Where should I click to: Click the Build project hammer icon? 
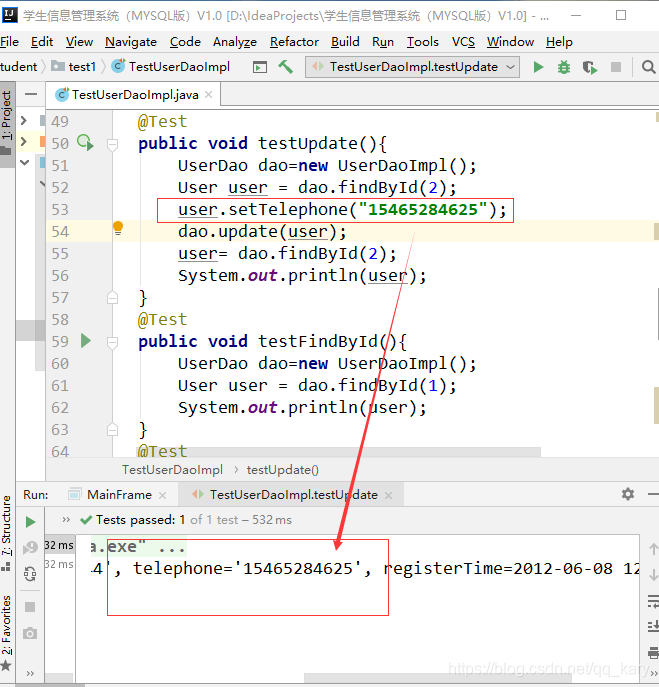click(286, 67)
